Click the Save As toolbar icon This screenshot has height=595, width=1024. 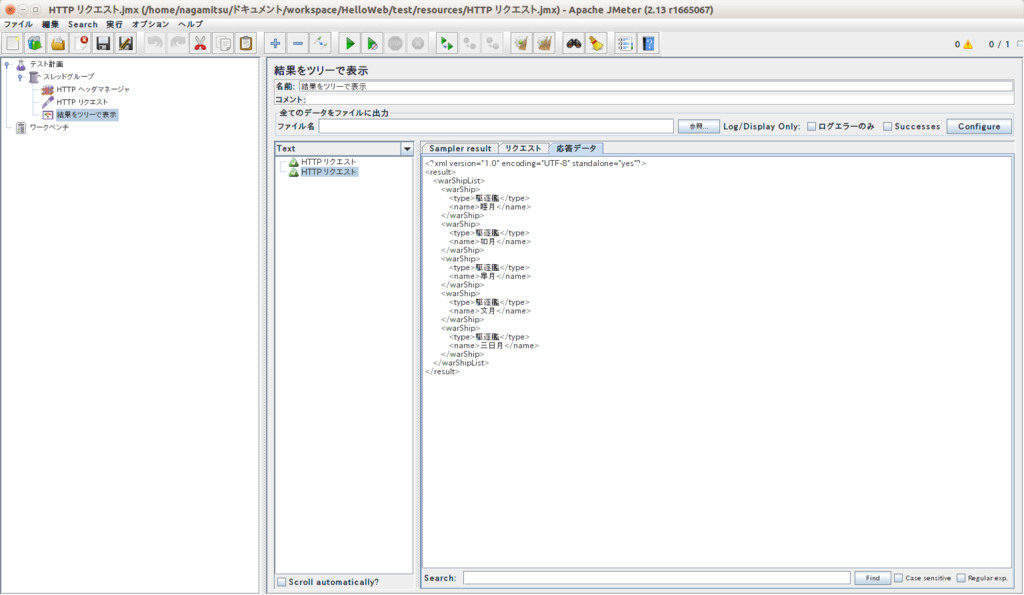pos(125,44)
